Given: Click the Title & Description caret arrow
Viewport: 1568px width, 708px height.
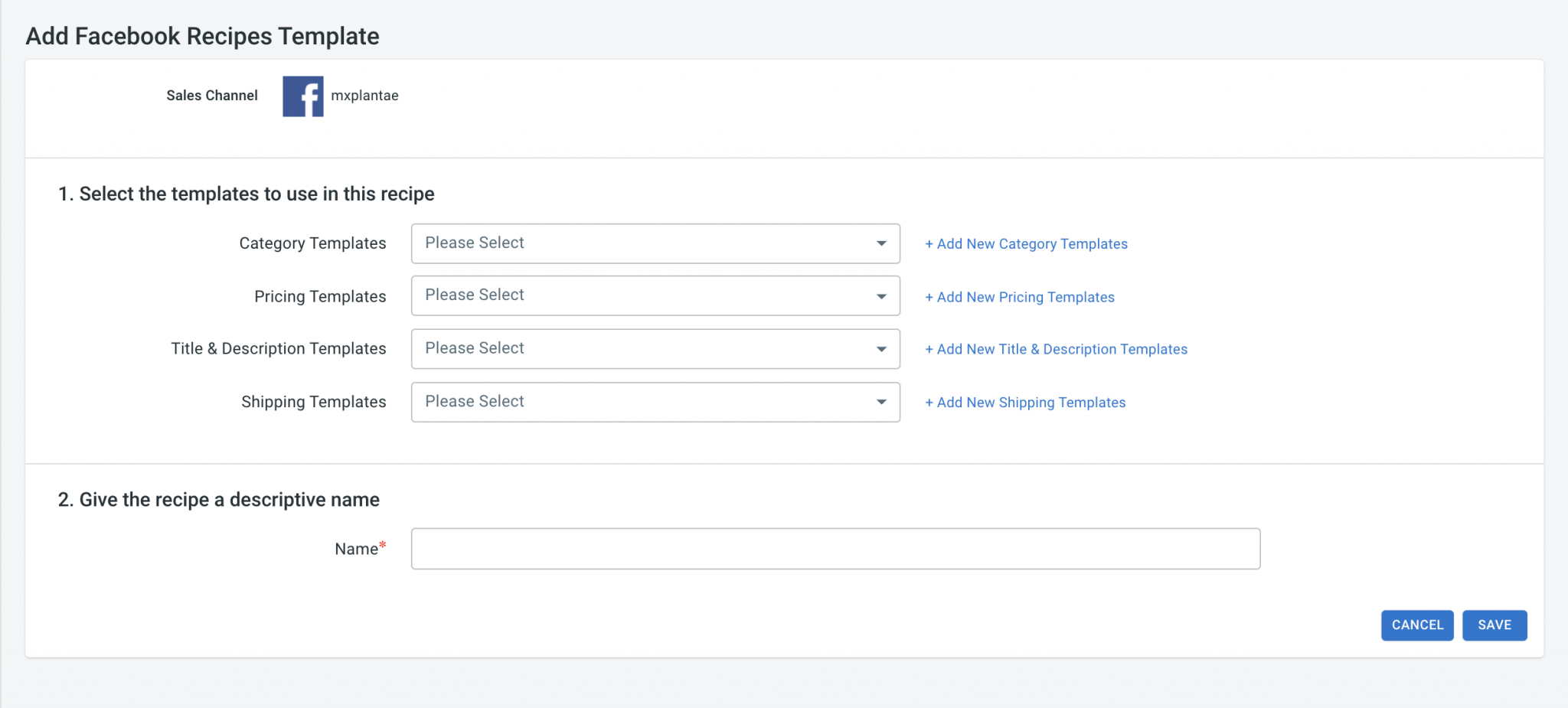Looking at the screenshot, I should [x=881, y=349].
